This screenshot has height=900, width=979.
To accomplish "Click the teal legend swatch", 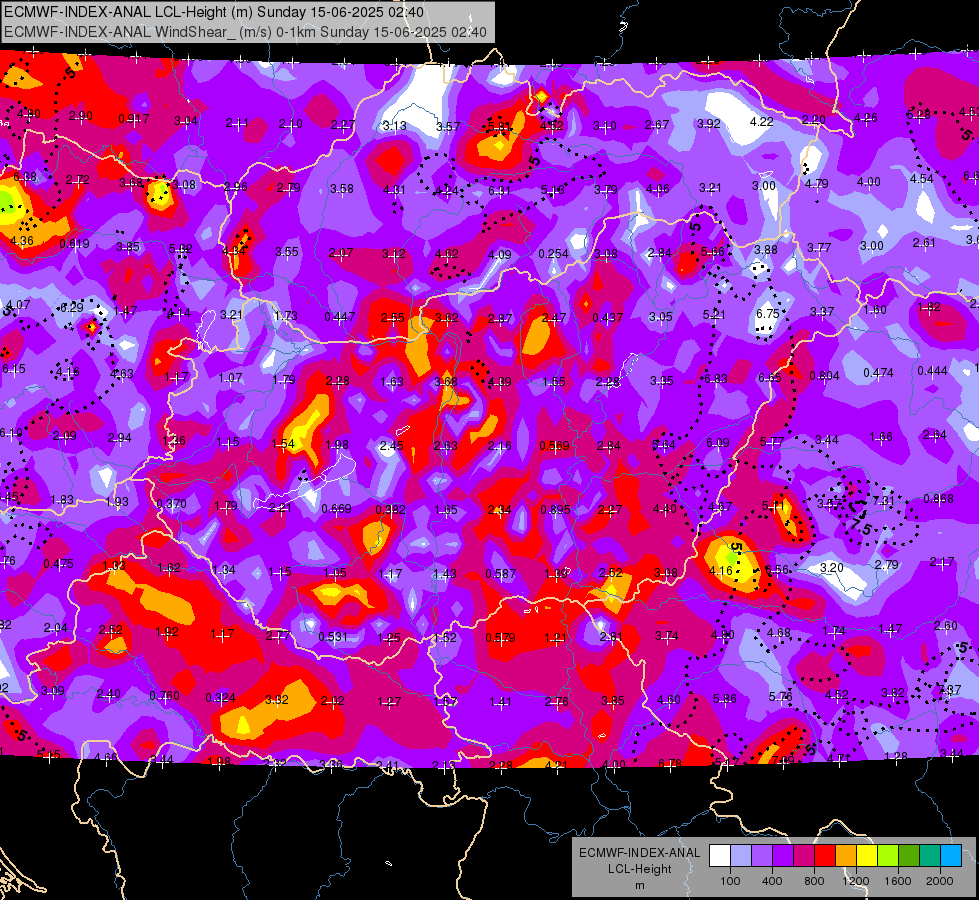I will [x=930, y=855].
